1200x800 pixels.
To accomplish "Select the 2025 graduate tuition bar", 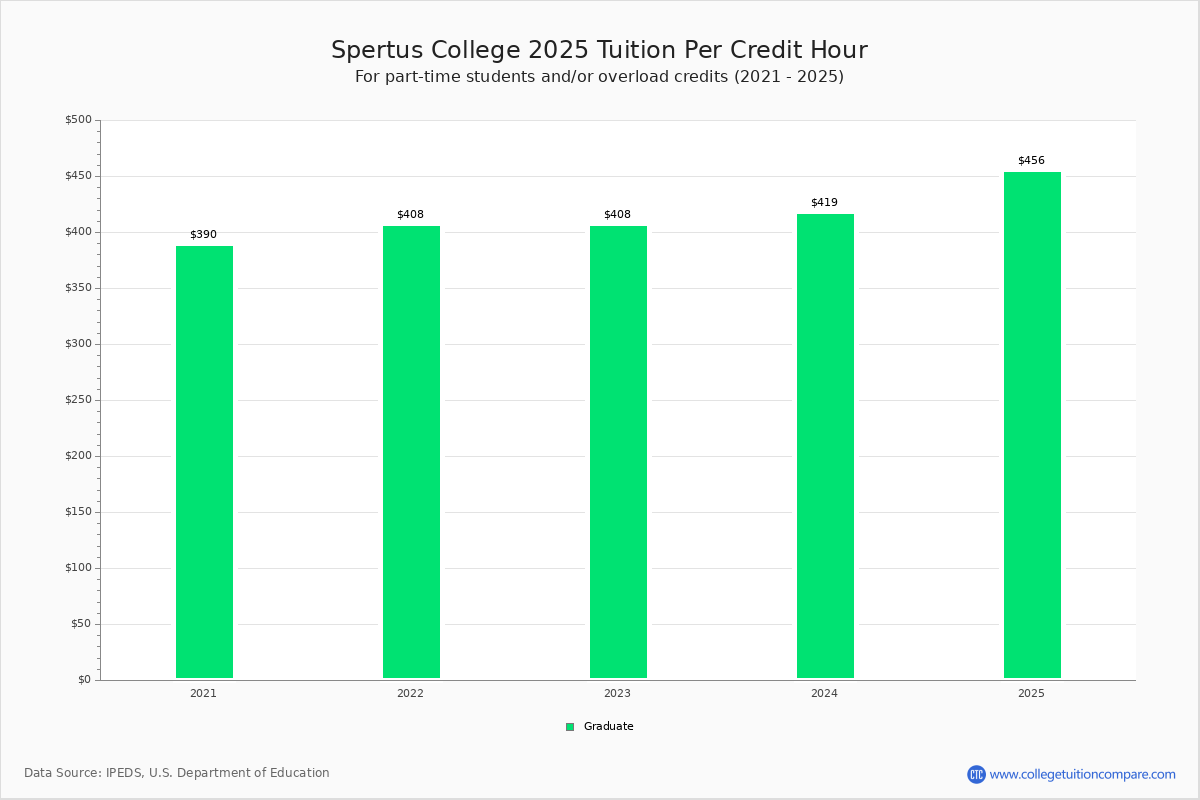I will pyautogui.click(x=1032, y=425).
